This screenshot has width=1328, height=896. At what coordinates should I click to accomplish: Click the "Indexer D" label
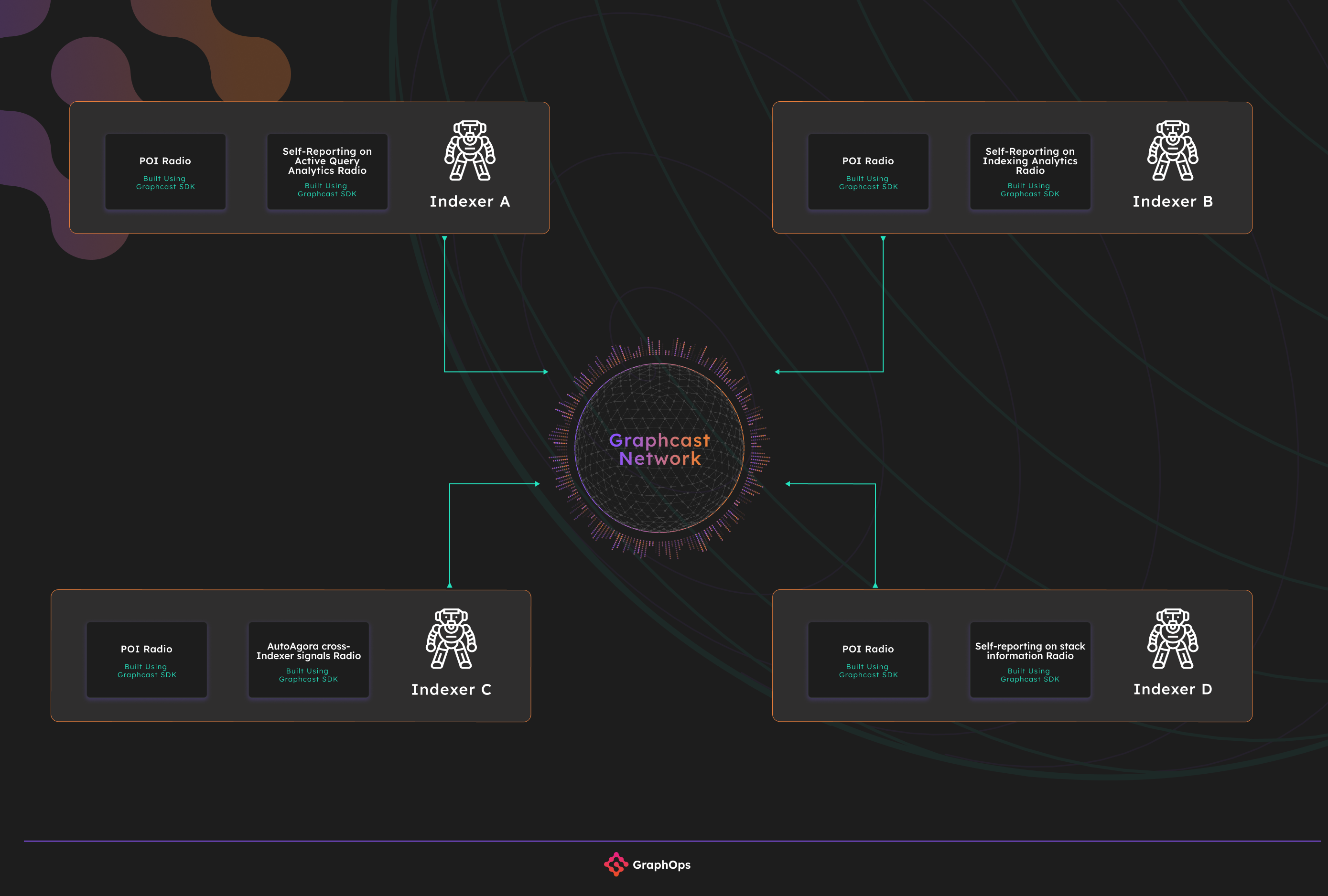click(x=1173, y=689)
